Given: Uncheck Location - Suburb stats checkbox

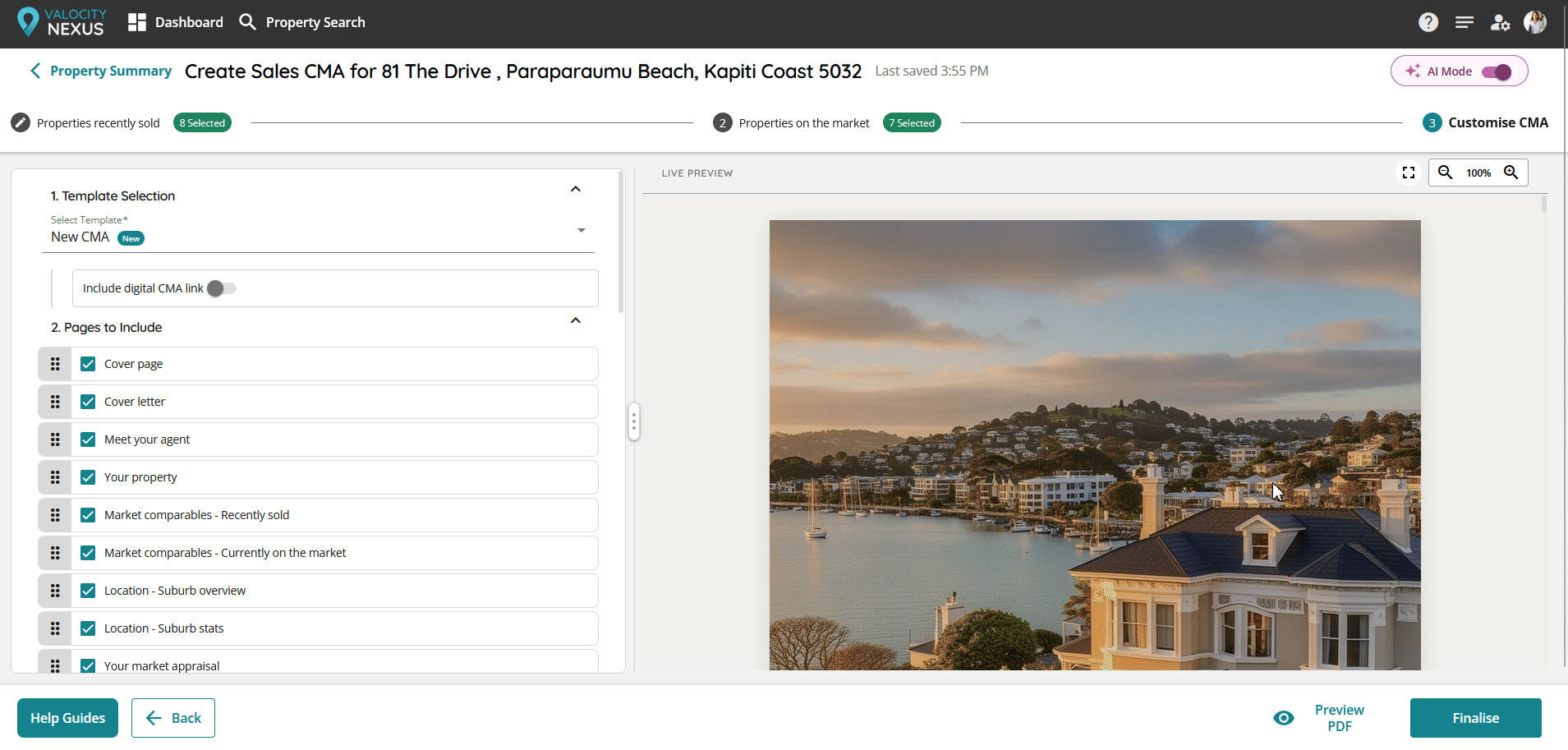Looking at the screenshot, I should coord(88,628).
